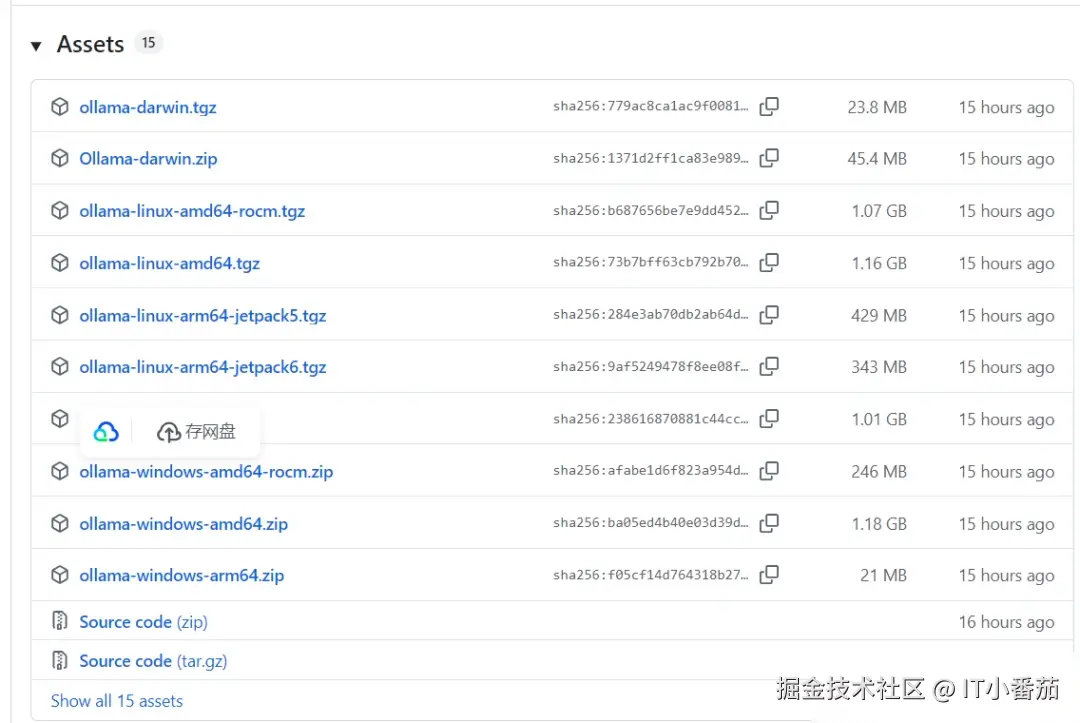Show all 15 assets
Viewport: 1080px width, 723px height.
pyautogui.click(x=117, y=701)
